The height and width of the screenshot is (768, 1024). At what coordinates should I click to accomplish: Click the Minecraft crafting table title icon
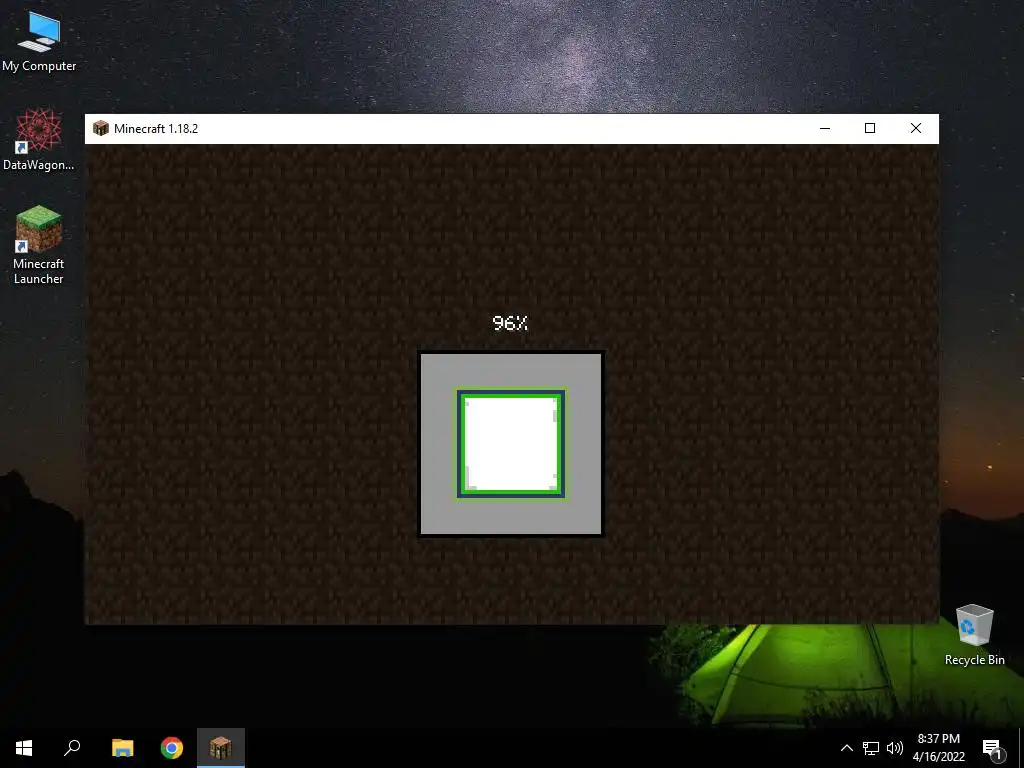coord(101,128)
